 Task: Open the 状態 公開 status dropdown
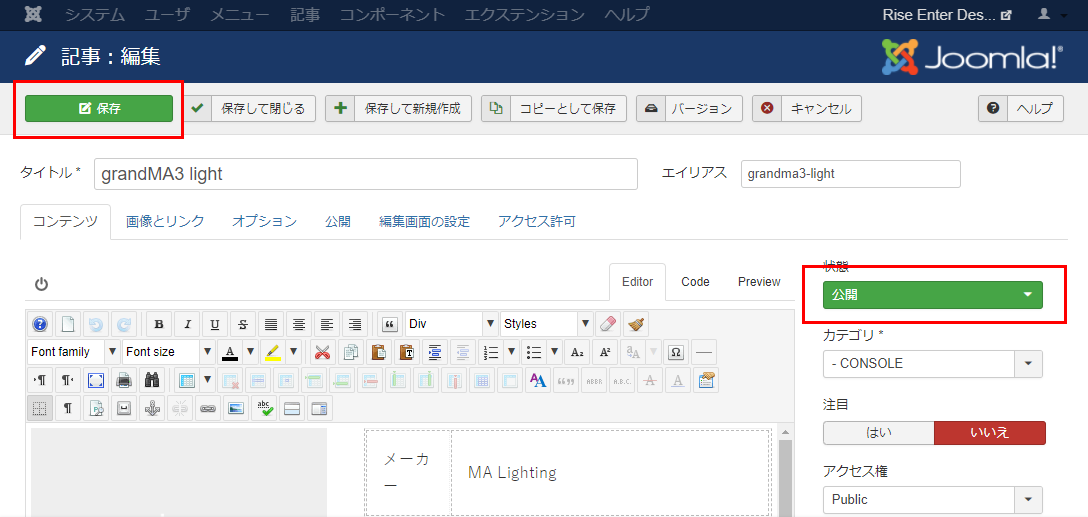933,295
